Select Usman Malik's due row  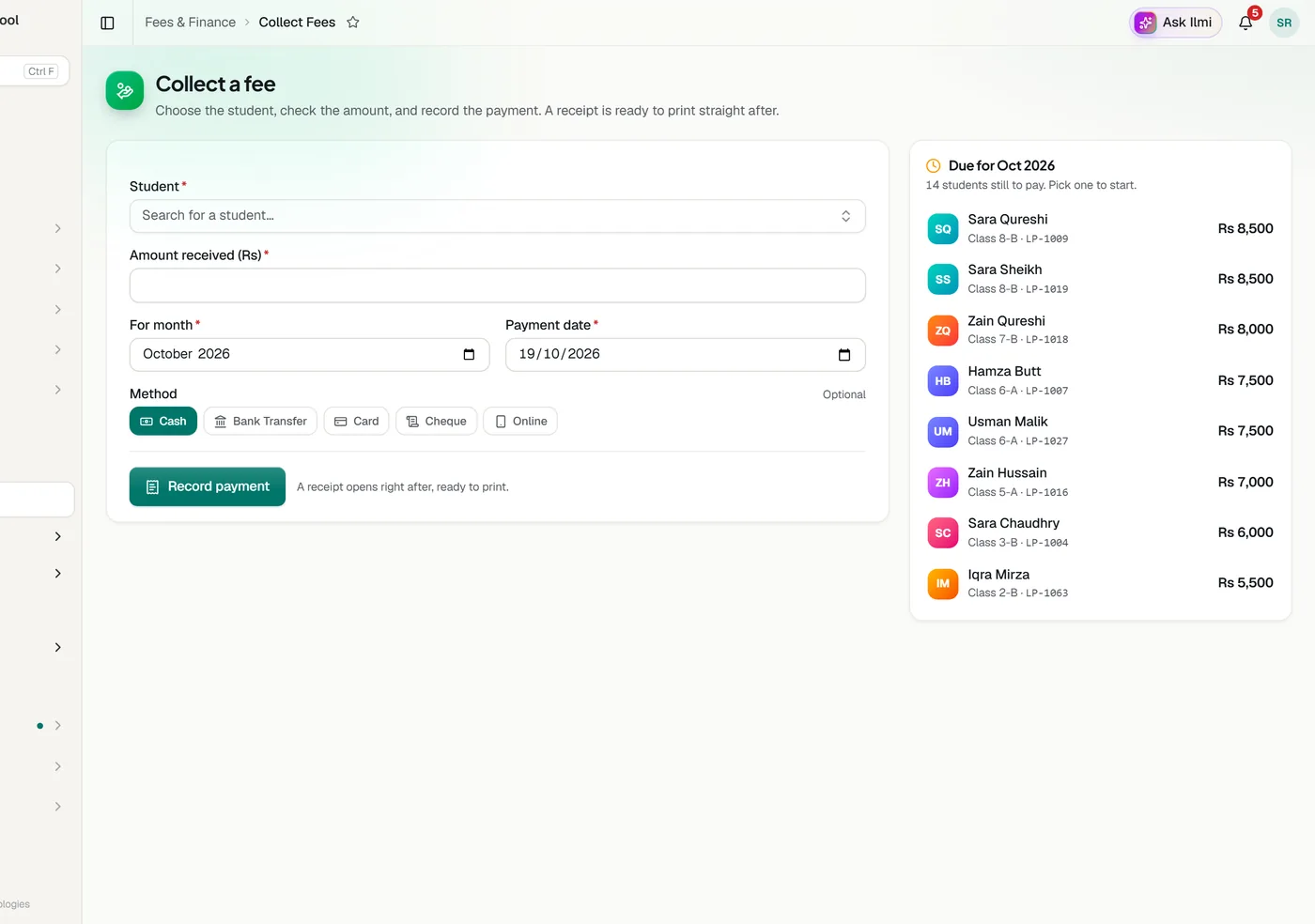(1100, 431)
